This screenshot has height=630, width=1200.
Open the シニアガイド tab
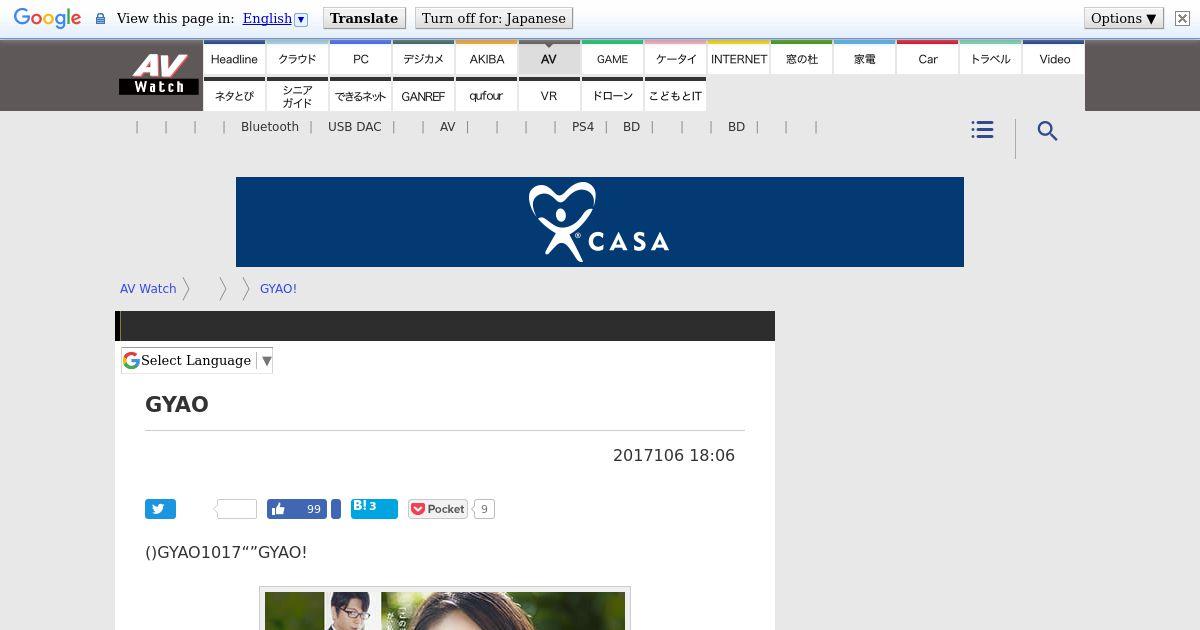click(x=297, y=96)
